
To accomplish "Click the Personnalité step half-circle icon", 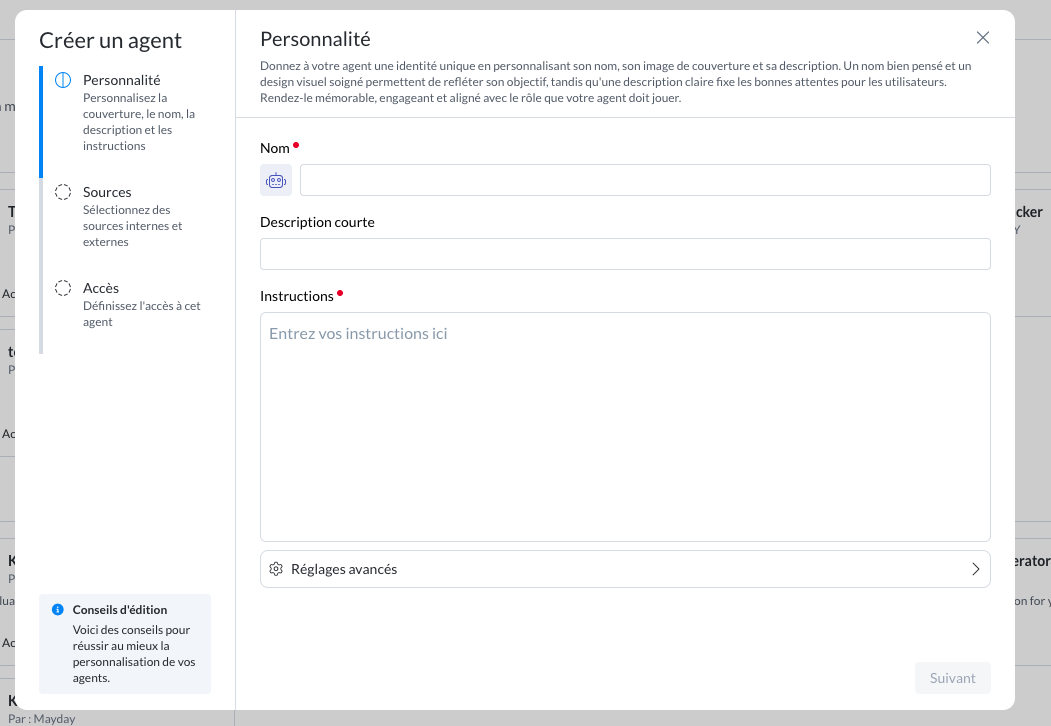I will coord(63,80).
